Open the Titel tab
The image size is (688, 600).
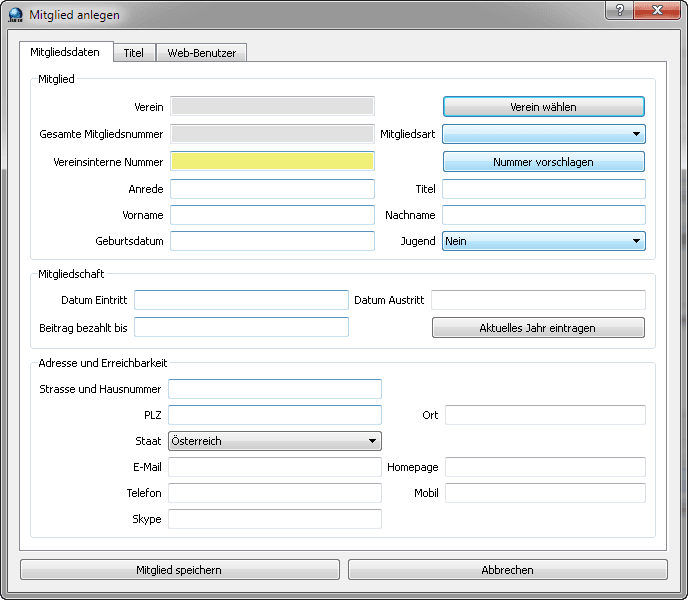(x=133, y=53)
